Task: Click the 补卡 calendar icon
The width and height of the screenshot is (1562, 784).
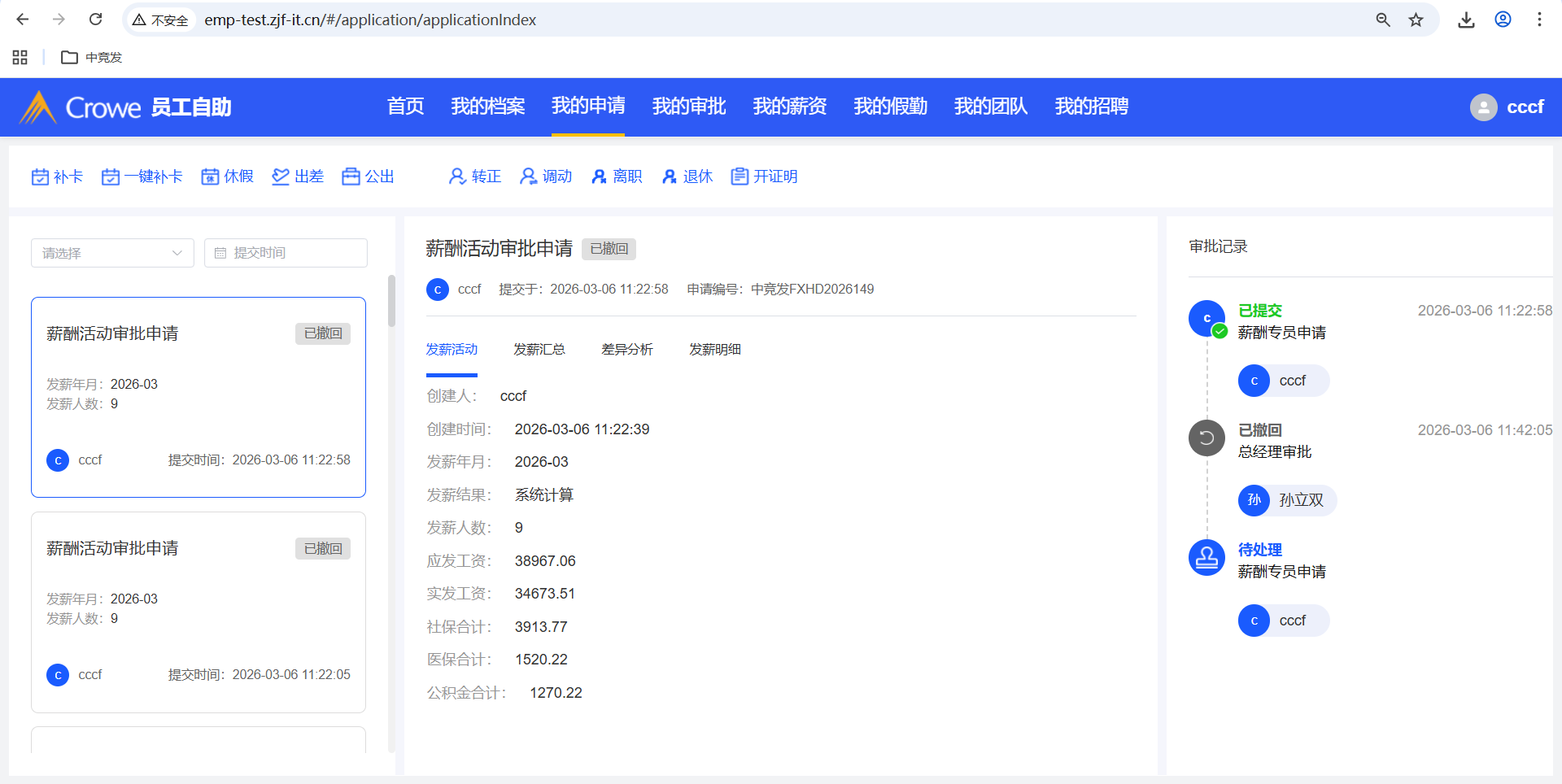Action: tap(40, 176)
